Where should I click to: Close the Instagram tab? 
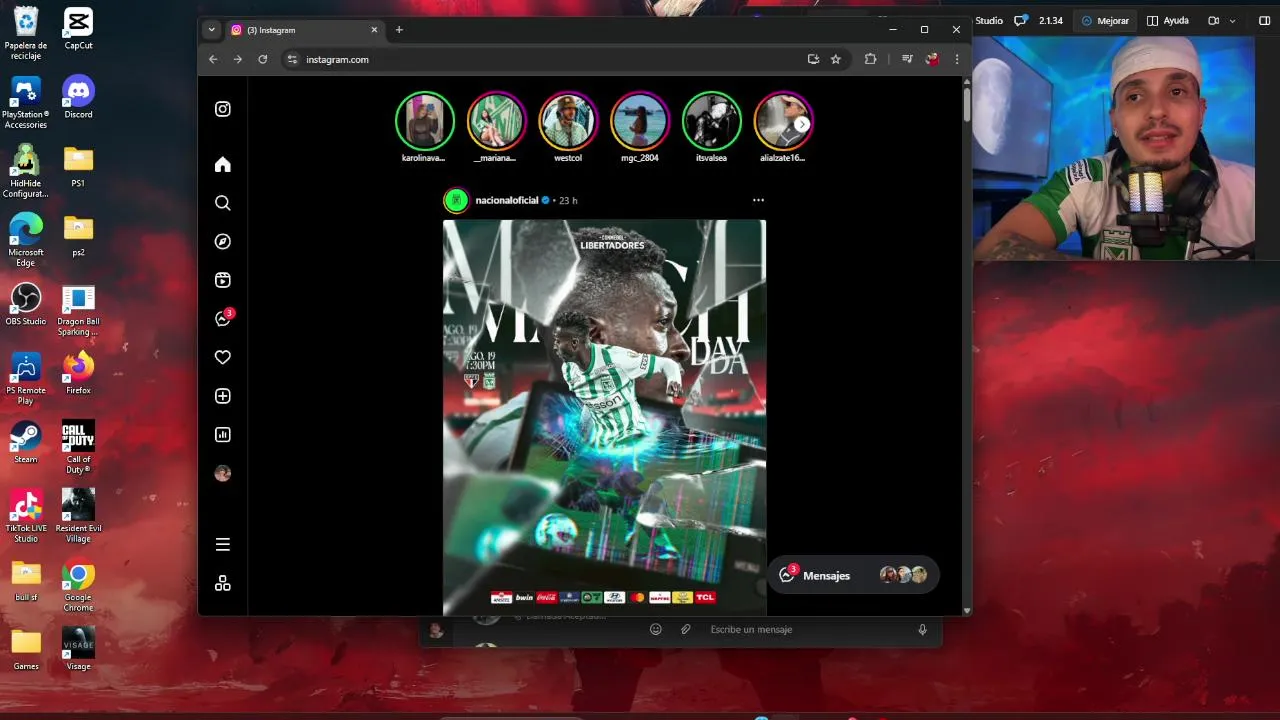tap(375, 30)
